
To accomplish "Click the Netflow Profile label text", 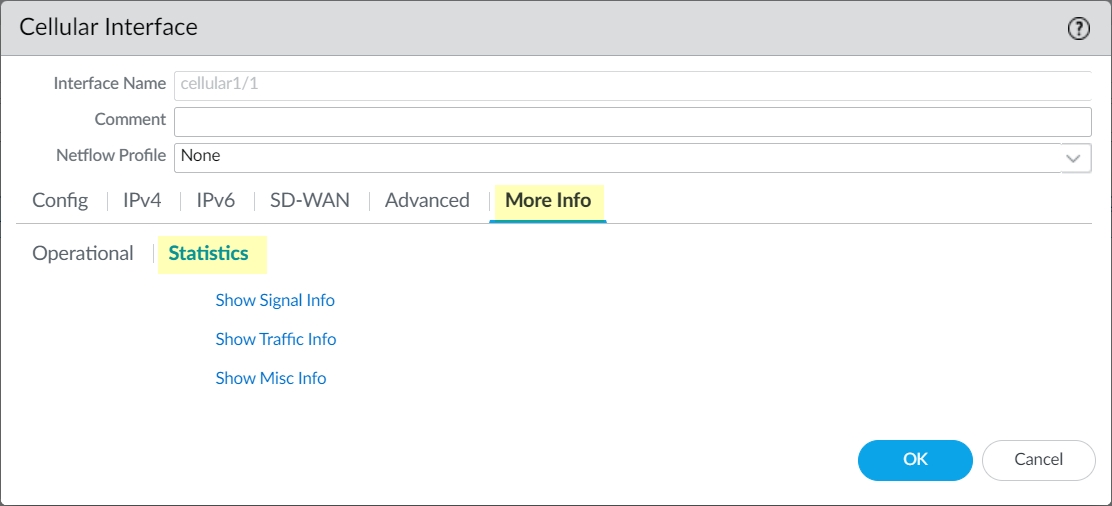I will pyautogui.click(x=111, y=155).
